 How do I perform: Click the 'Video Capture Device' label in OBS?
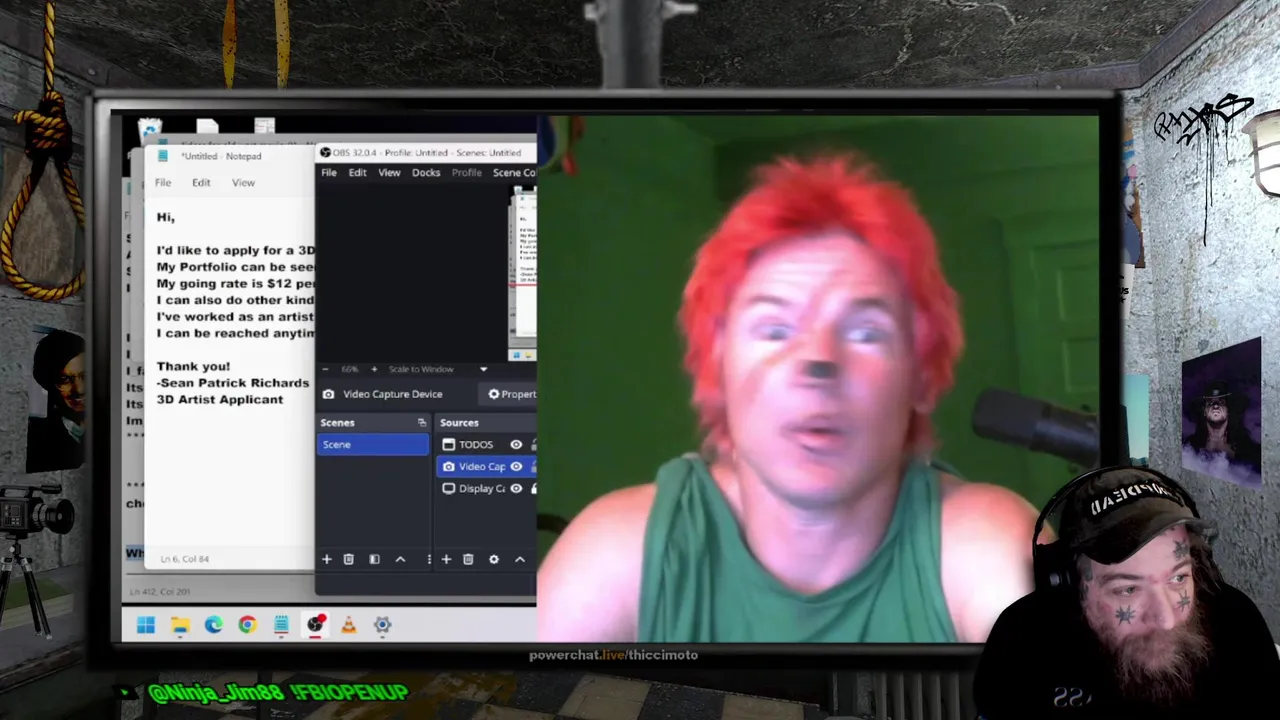(x=393, y=394)
